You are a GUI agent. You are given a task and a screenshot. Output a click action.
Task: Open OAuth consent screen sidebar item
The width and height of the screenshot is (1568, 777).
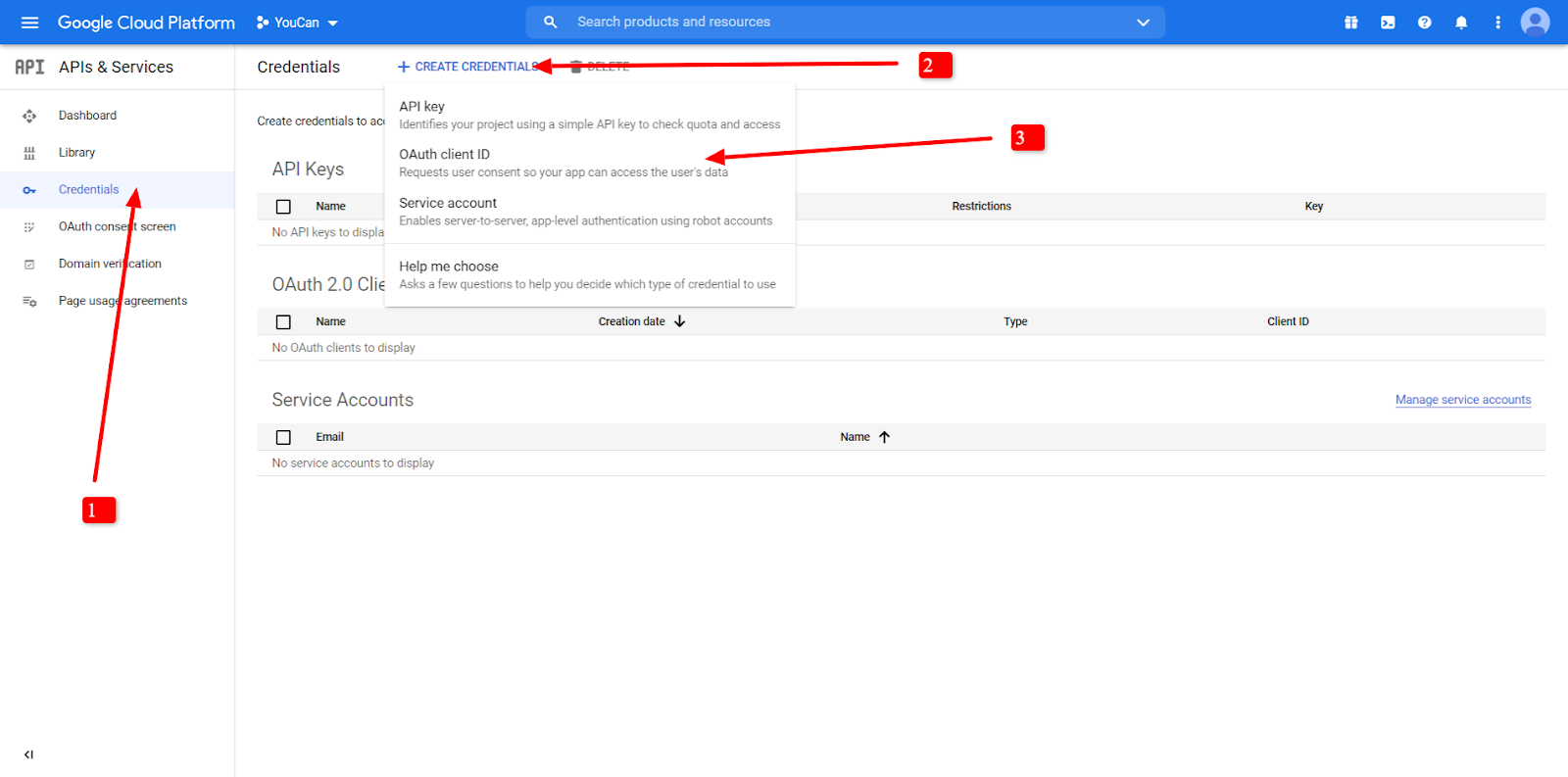(117, 227)
